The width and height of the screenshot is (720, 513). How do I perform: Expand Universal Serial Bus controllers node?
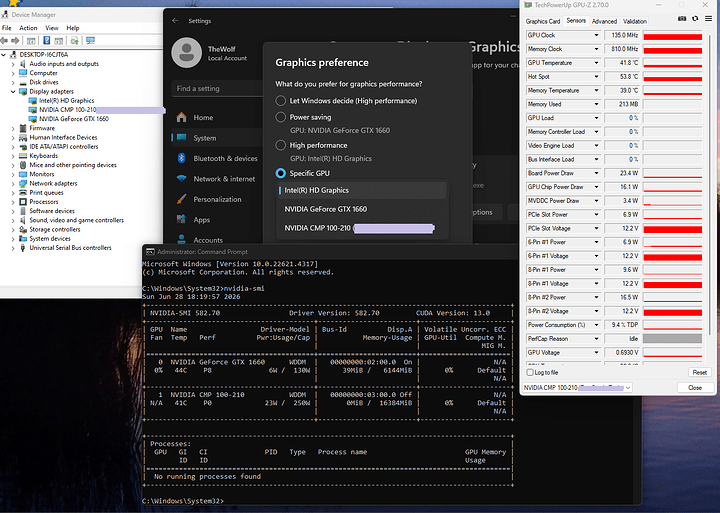point(13,248)
